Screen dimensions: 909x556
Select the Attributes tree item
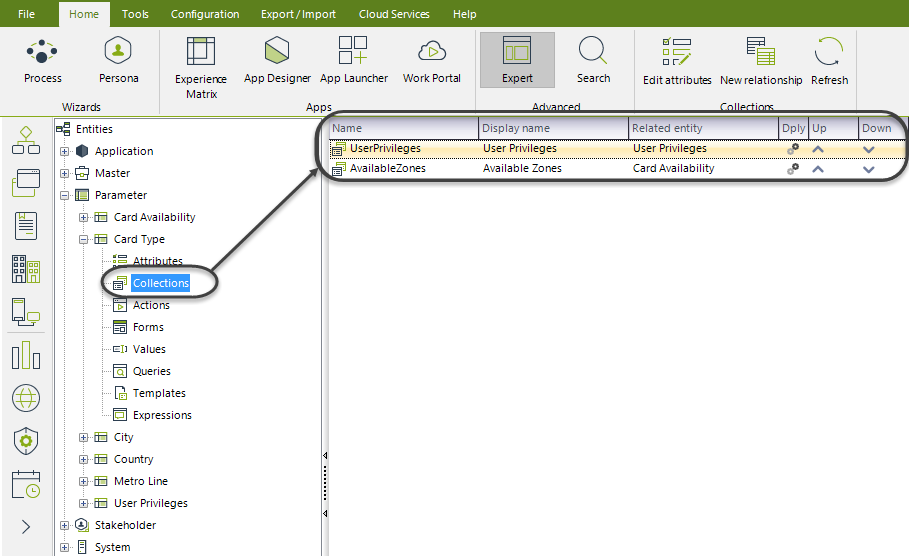pos(157,261)
